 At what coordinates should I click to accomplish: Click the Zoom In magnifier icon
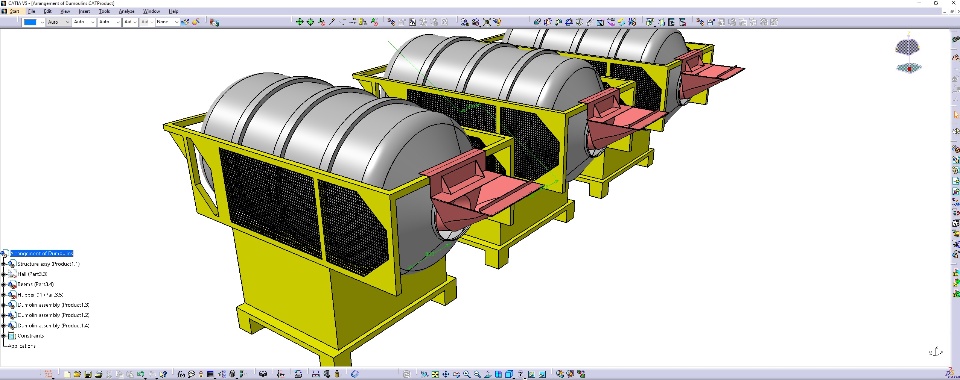click(x=467, y=374)
